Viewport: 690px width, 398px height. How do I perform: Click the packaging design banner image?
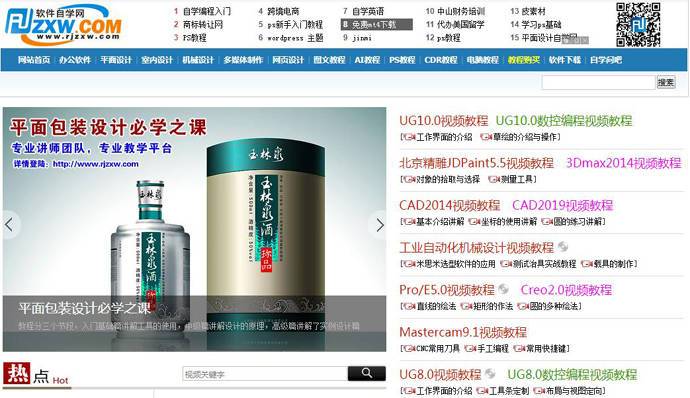click(x=194, y=229)
